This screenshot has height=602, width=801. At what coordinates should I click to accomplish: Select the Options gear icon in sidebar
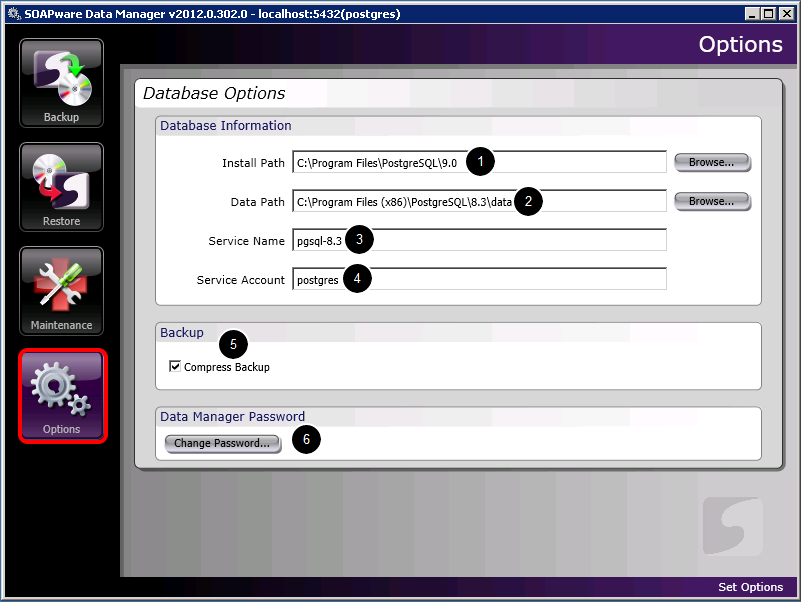62,396
